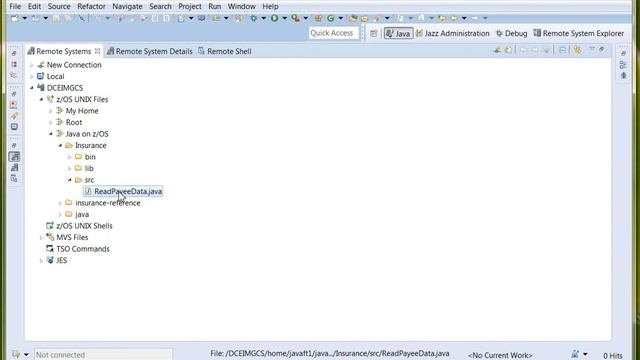Select z/OS UNIX Shells item
This screenshot has width=640, height=360.
[x=84, y=226]
